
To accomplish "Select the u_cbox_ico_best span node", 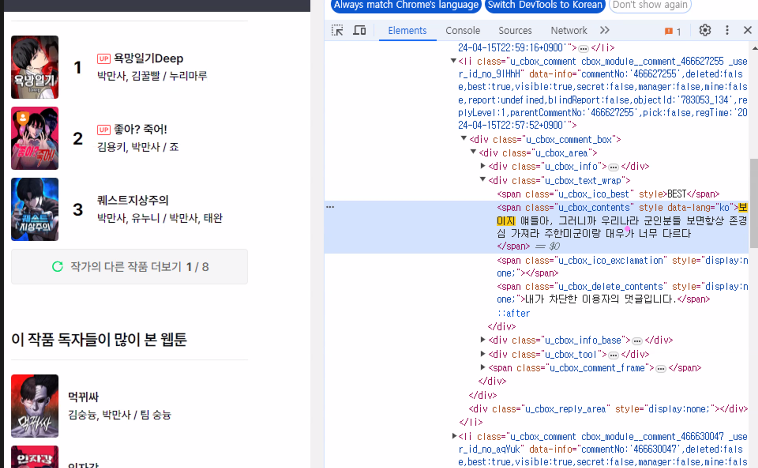I will [608, 194].
